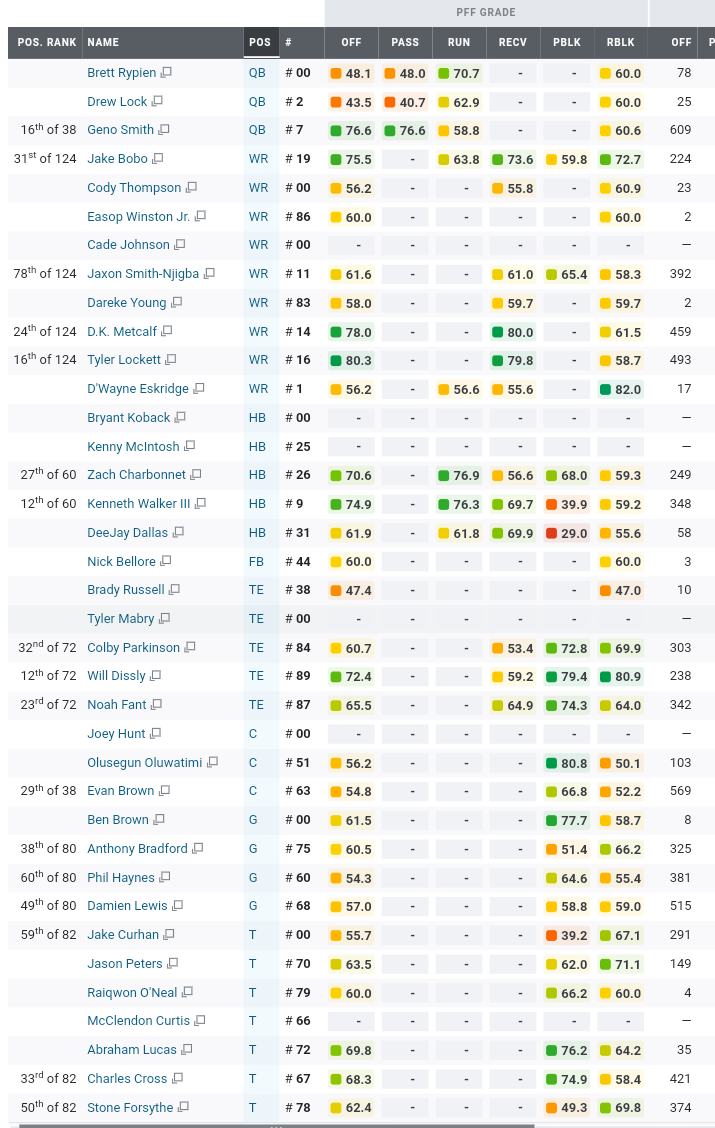
Task: Open external link icon beside Drew Lock
Action: point(158,101)
